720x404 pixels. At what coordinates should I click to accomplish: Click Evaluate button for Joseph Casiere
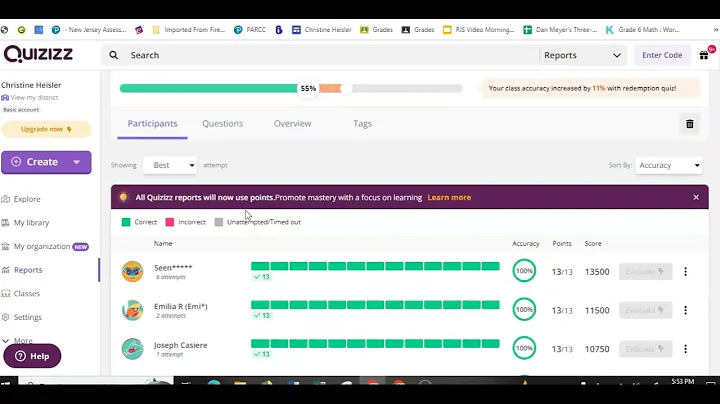point(646,349)
